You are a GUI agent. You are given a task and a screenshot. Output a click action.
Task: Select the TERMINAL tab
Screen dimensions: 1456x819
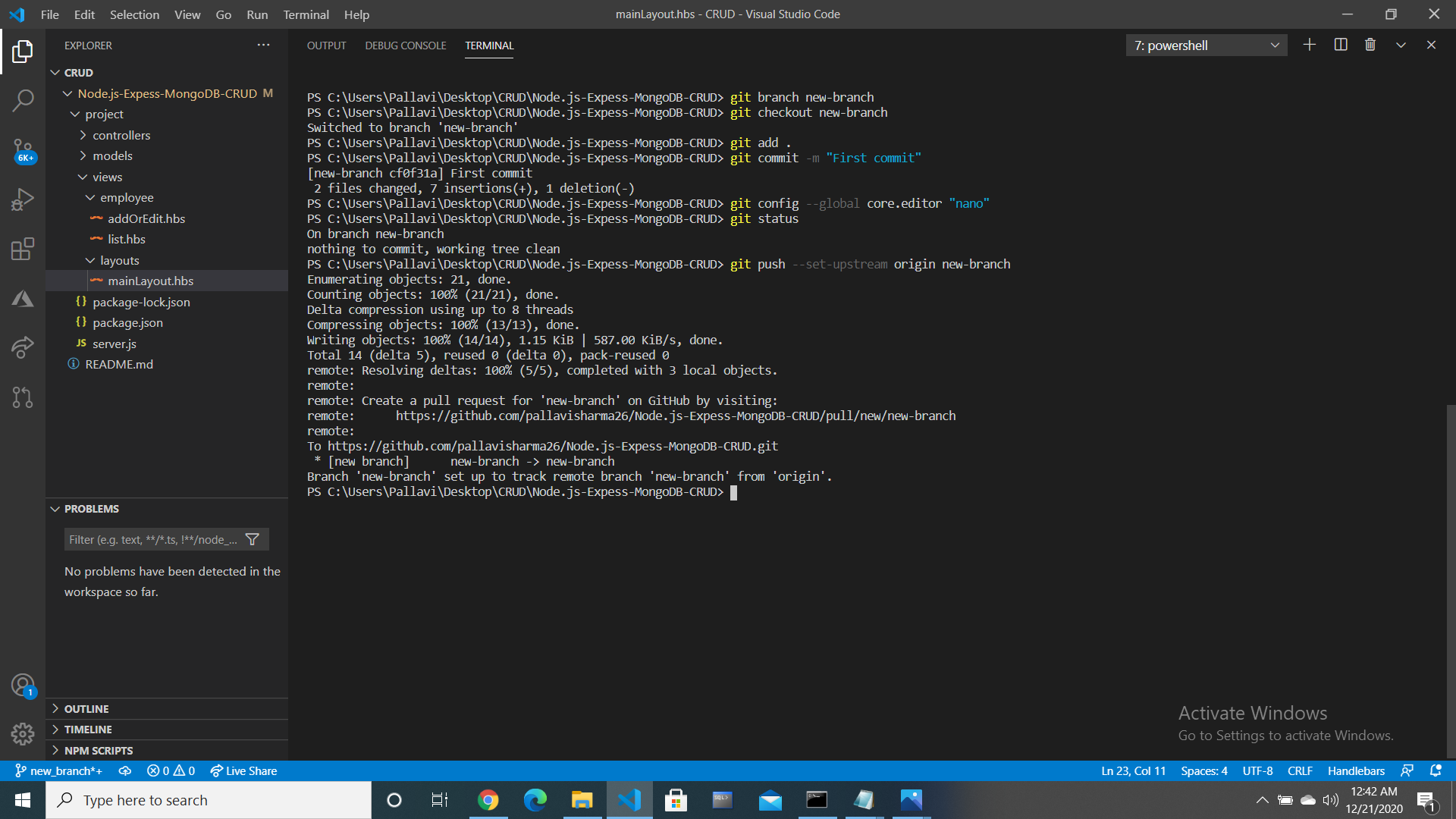(489, 45)
